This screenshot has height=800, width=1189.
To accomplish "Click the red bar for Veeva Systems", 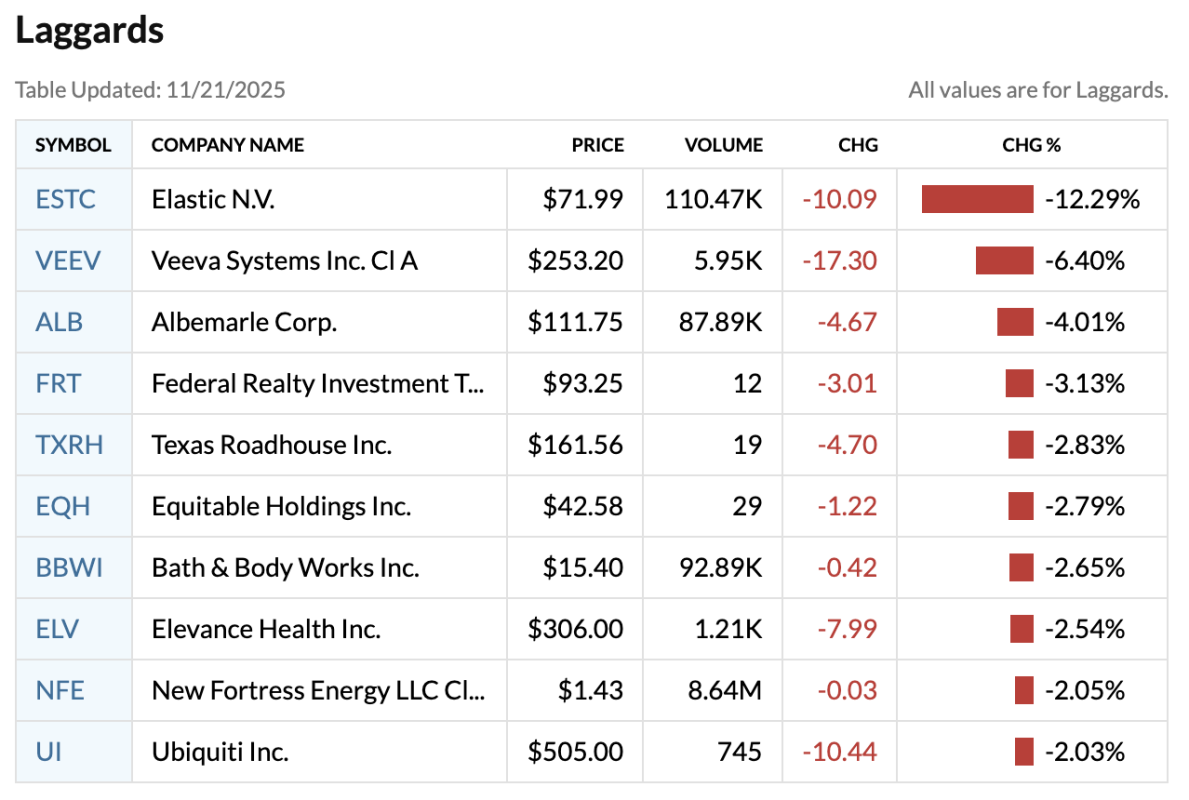I will click(x=1004, y=261).
